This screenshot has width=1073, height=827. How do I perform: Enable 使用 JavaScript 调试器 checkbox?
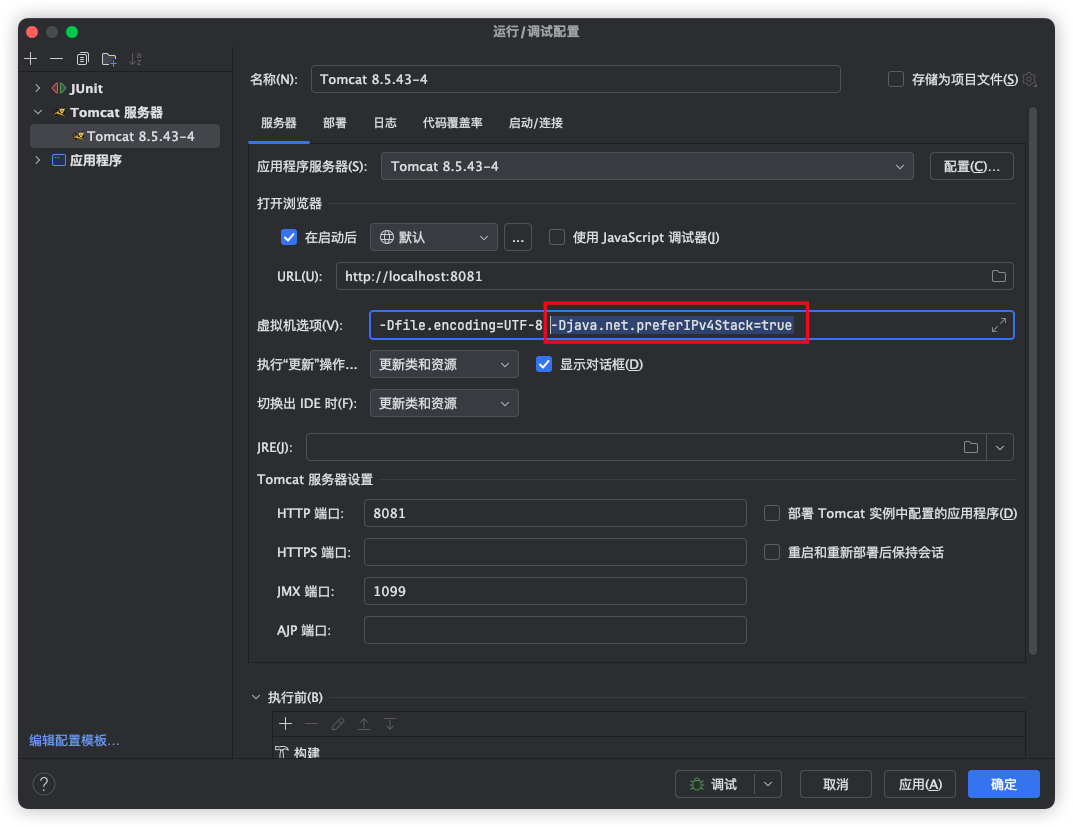[557, 237]
